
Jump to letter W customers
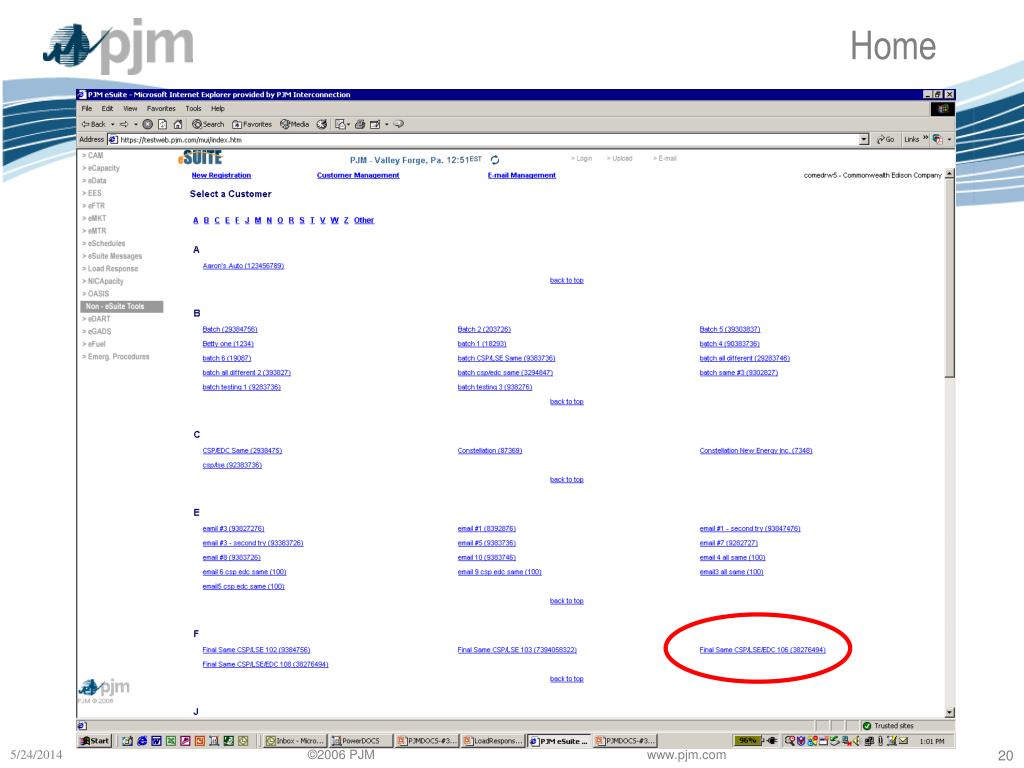334,220
